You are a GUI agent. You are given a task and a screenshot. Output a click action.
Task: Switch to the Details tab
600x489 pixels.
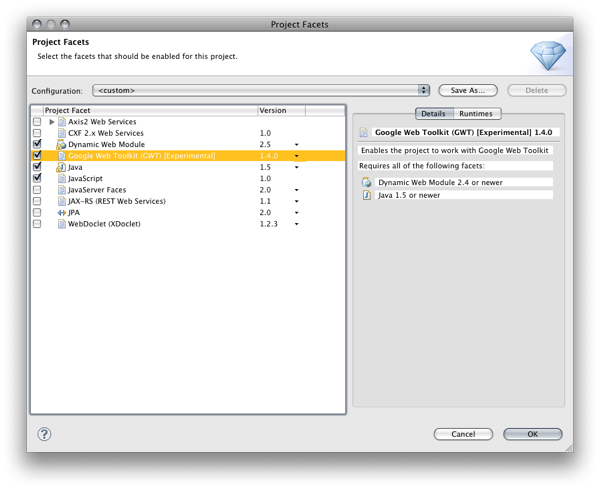pyautogui.click(x=434, y=114)
